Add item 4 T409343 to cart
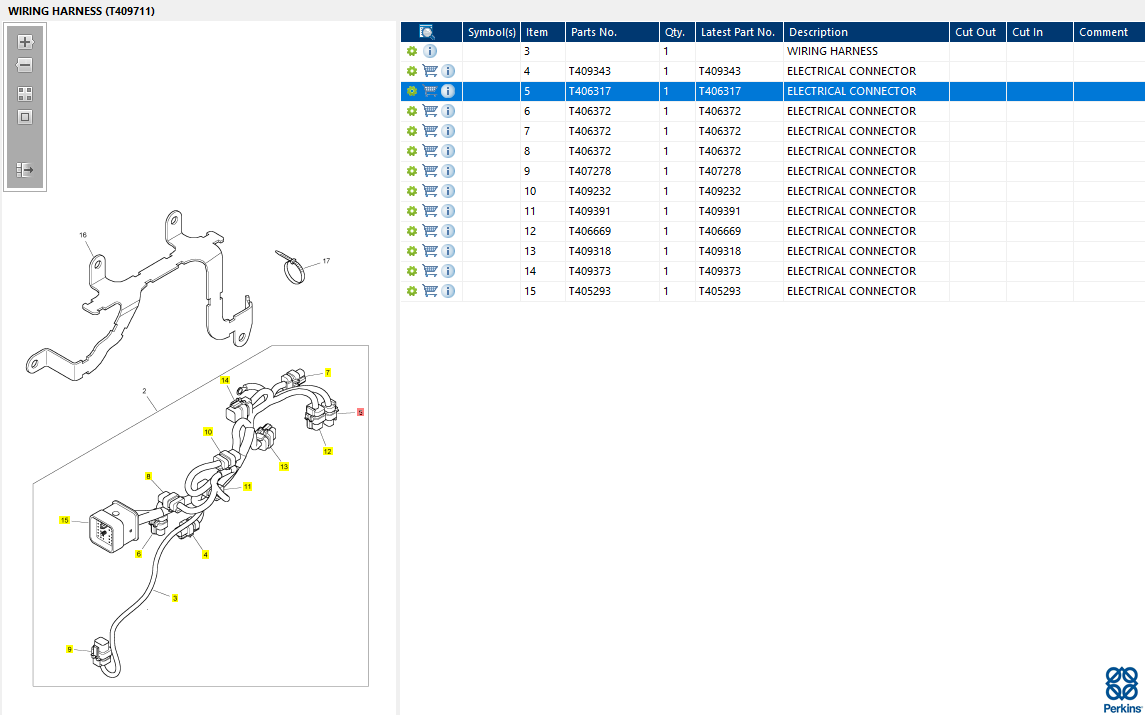Screen dimensions: 1145x715 tap(430, 71)
